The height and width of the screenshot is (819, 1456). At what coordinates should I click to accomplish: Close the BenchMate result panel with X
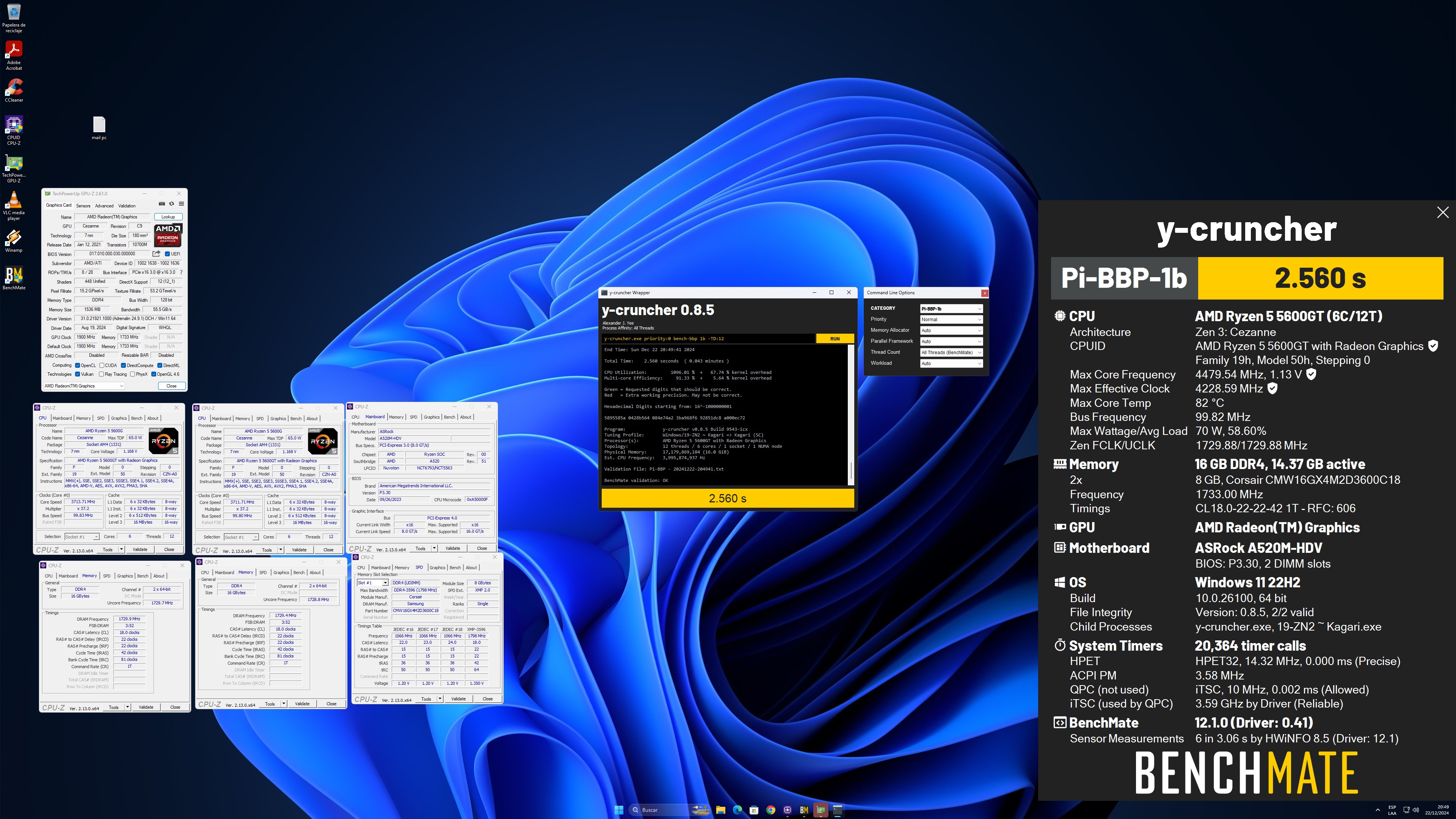tap(1443, 212)
